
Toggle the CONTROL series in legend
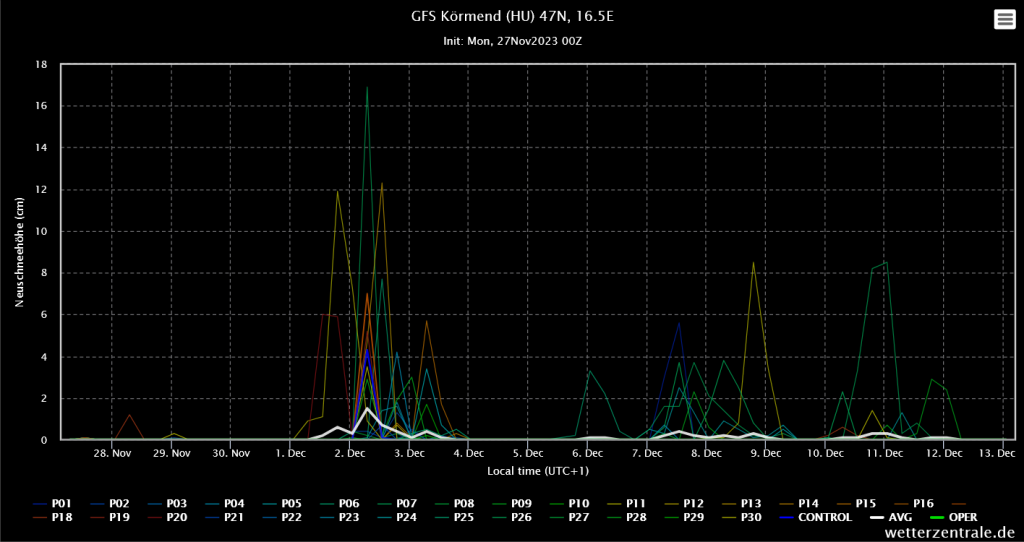pyautogui.click(x=825, y=517)
